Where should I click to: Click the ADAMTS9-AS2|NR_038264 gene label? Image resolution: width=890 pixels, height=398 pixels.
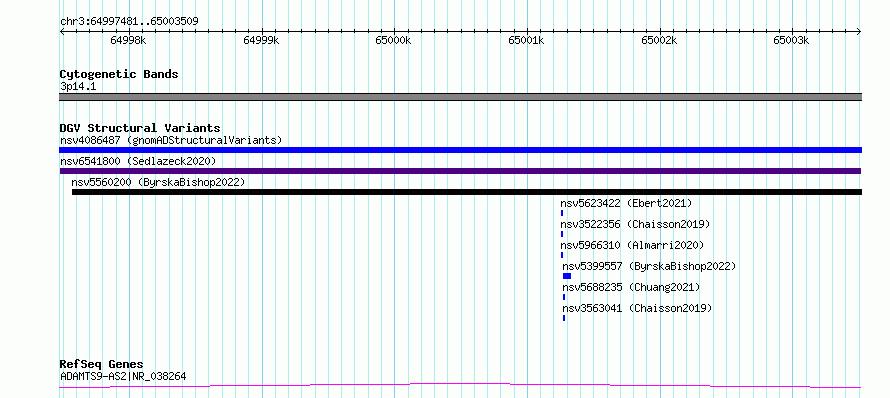(x=123, y=376)
